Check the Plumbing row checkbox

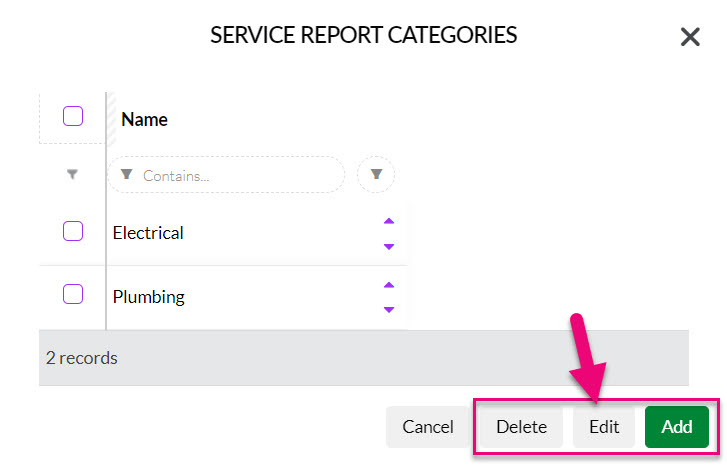click(73, 294)
